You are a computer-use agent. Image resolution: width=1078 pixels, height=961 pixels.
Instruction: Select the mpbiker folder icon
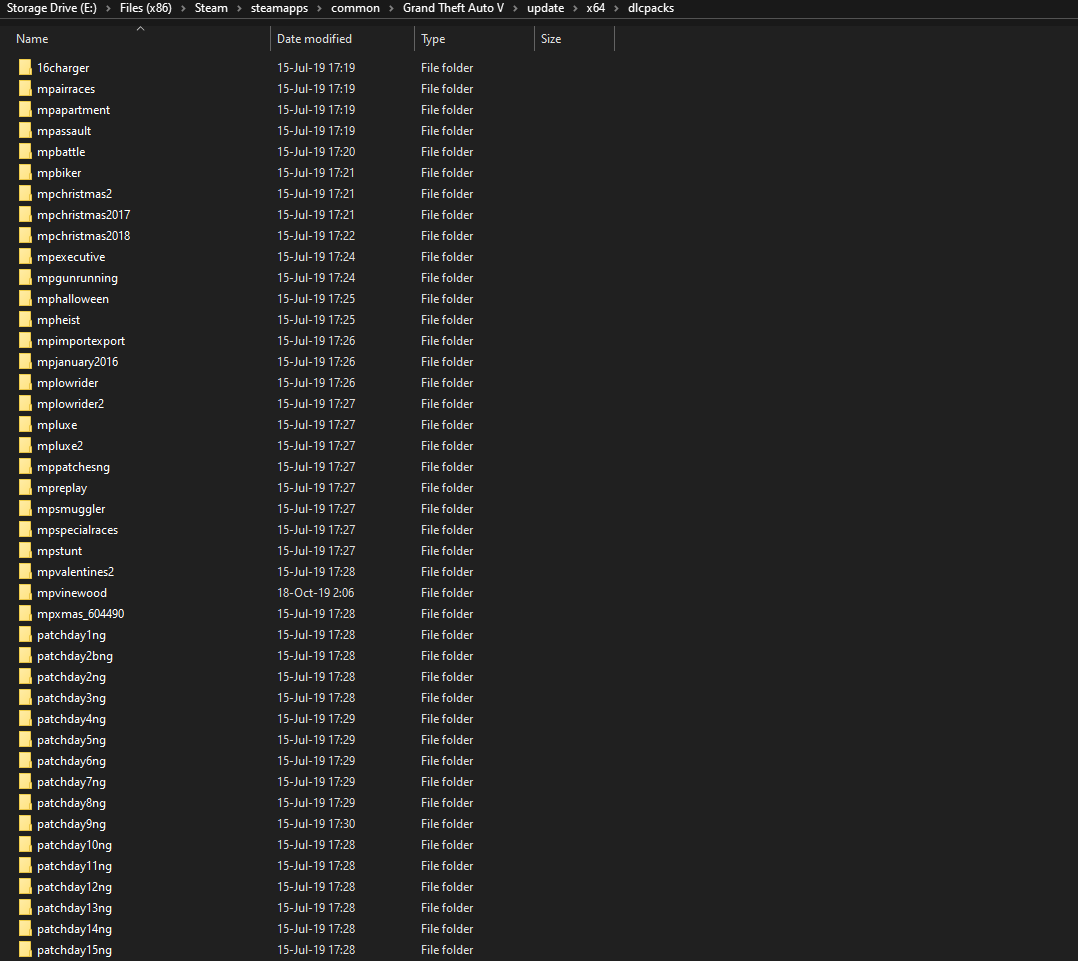(25, 173)
